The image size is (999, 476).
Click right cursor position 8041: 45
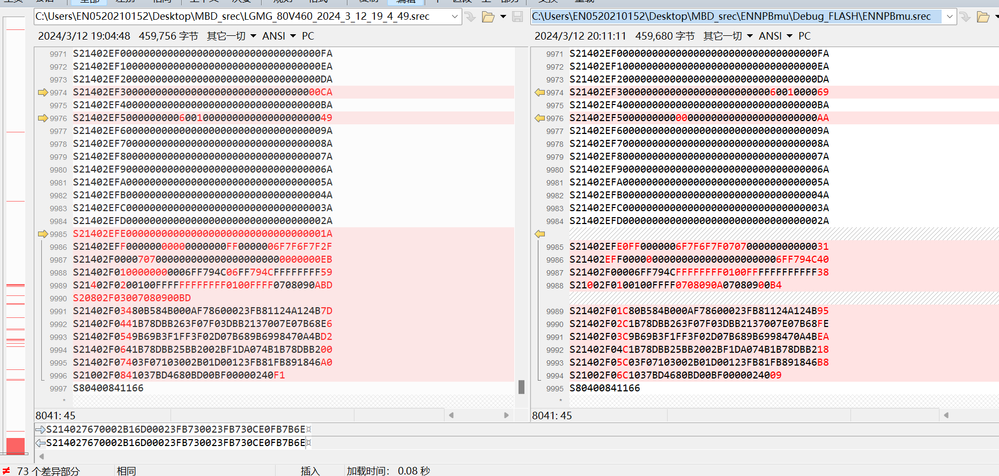[552, 415]
